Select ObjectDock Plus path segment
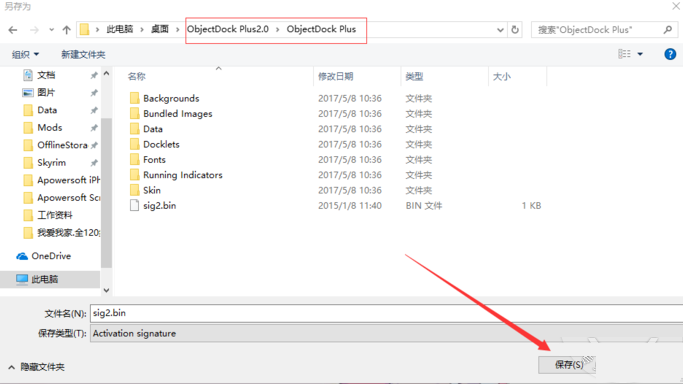Screen dimensions: 683x384 321,29
